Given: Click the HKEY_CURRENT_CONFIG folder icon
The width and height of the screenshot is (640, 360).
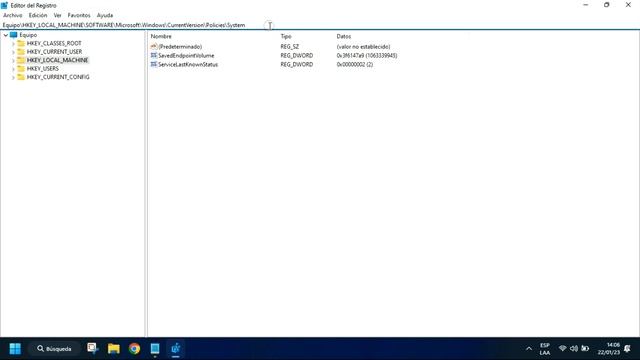Looking at the screenshot, I should [x=21, y=77].
